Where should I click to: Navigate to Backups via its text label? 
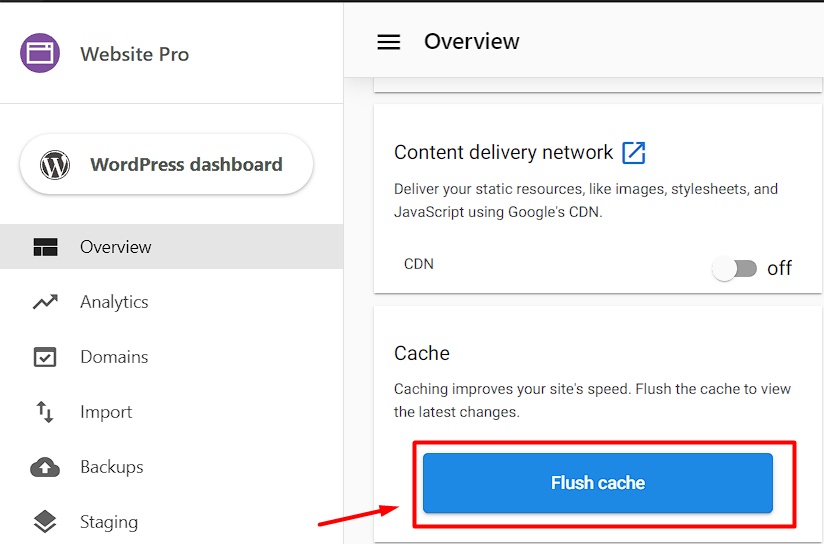tap(111, 467)
